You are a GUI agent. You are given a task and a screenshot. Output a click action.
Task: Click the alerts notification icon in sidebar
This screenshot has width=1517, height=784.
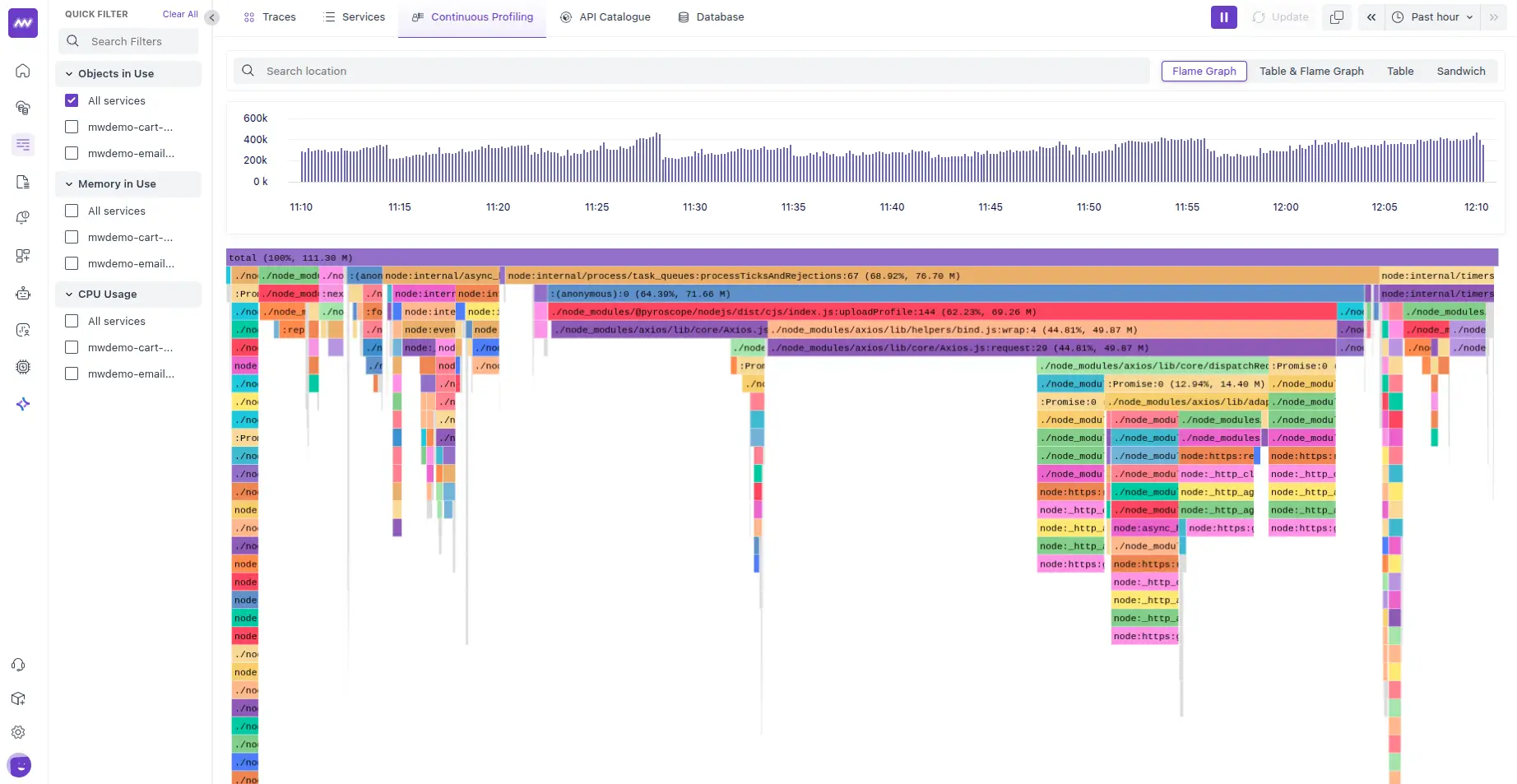click(23, 217)
